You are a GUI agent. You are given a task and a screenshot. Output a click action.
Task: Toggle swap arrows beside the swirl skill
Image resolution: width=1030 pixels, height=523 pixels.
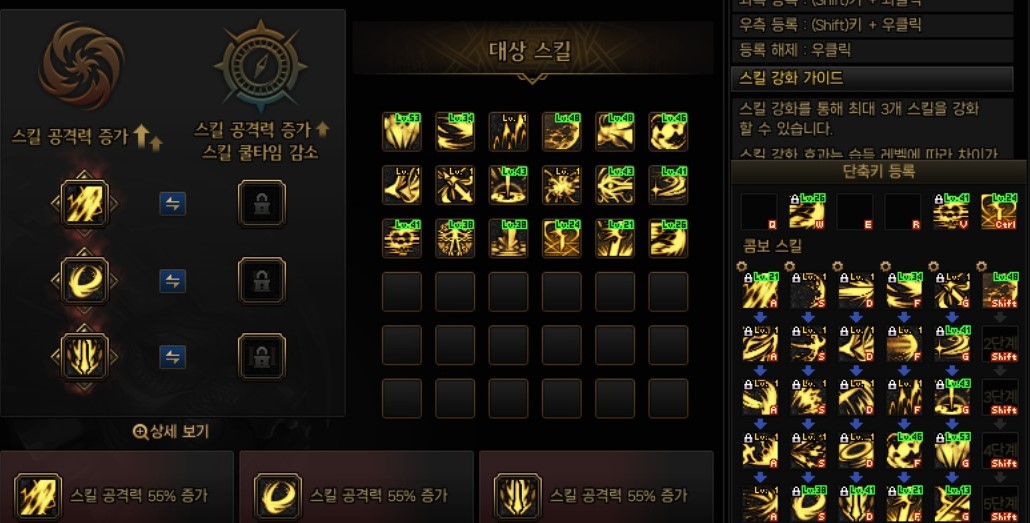click(x=172, y=281)
